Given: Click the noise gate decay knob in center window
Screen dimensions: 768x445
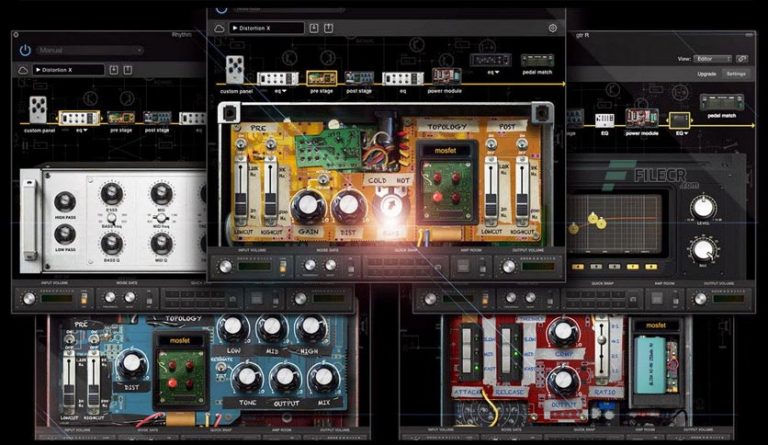Looking at the screenshot, I should pyautogui.click(x=331, y=265).
